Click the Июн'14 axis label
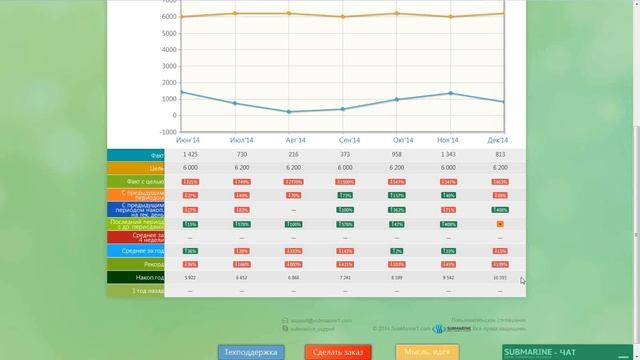Image resolution: width=640 pixels, height=360 pixels. pyautogui.click(x=188, y=140)
